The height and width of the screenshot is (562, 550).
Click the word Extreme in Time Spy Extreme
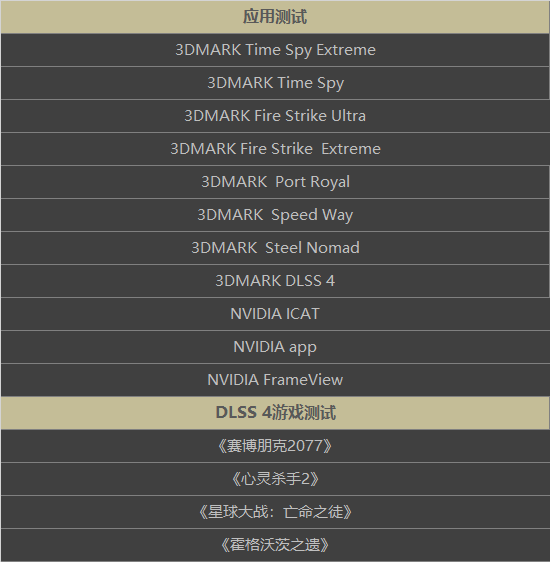[346, 50]
